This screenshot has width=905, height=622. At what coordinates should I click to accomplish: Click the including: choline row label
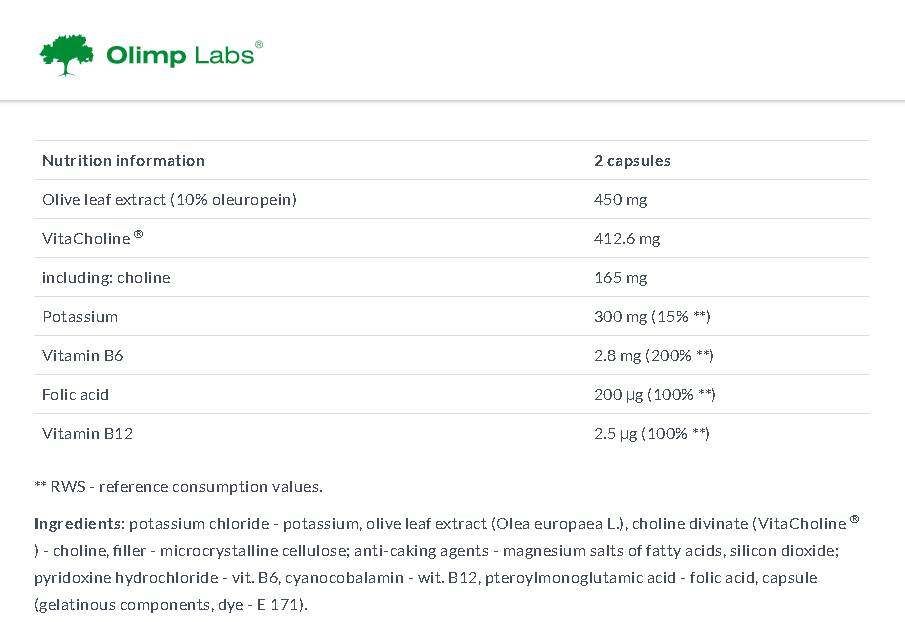(106, 277)
